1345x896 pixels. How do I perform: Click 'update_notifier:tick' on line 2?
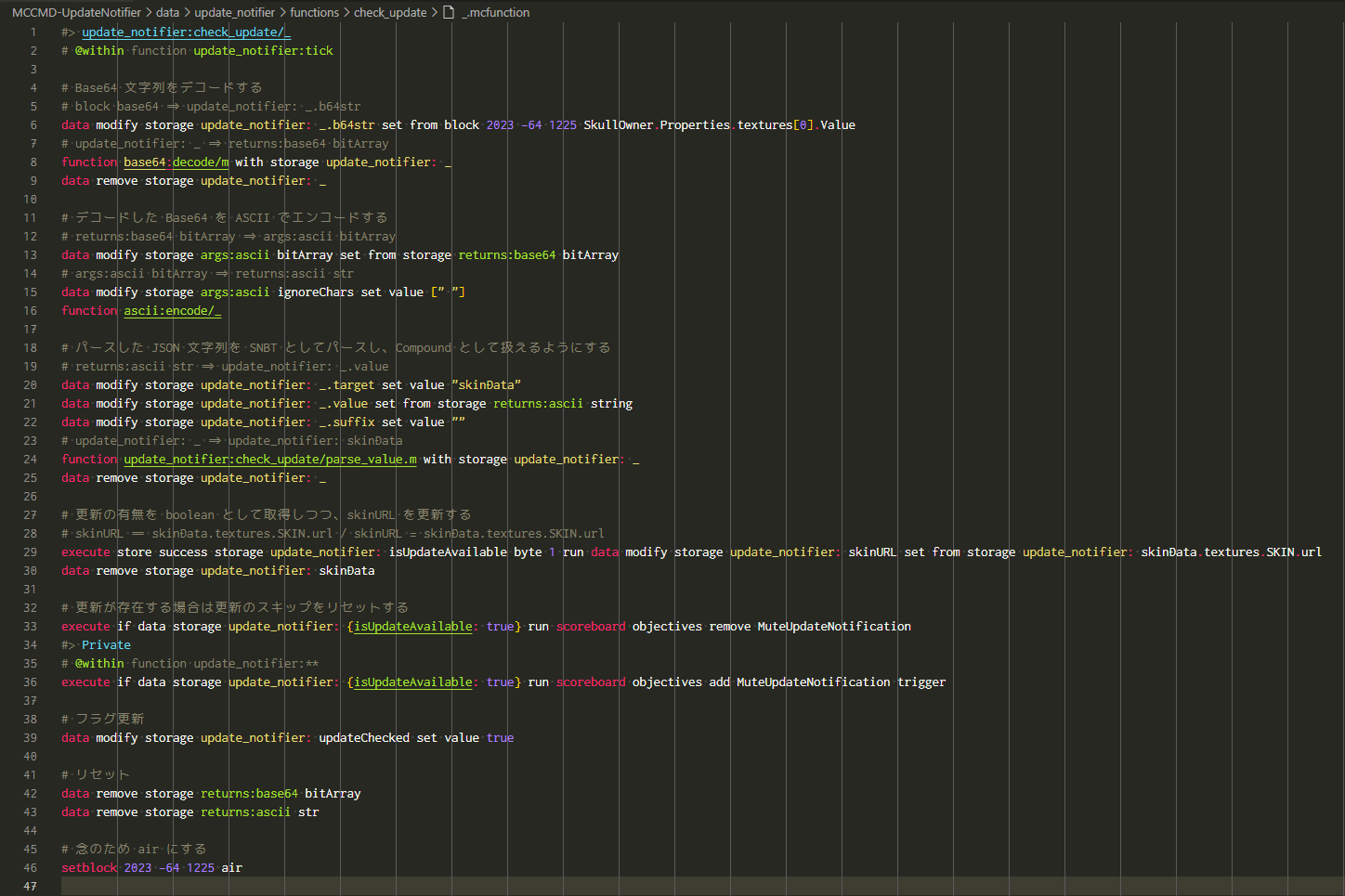pos(263,50)
